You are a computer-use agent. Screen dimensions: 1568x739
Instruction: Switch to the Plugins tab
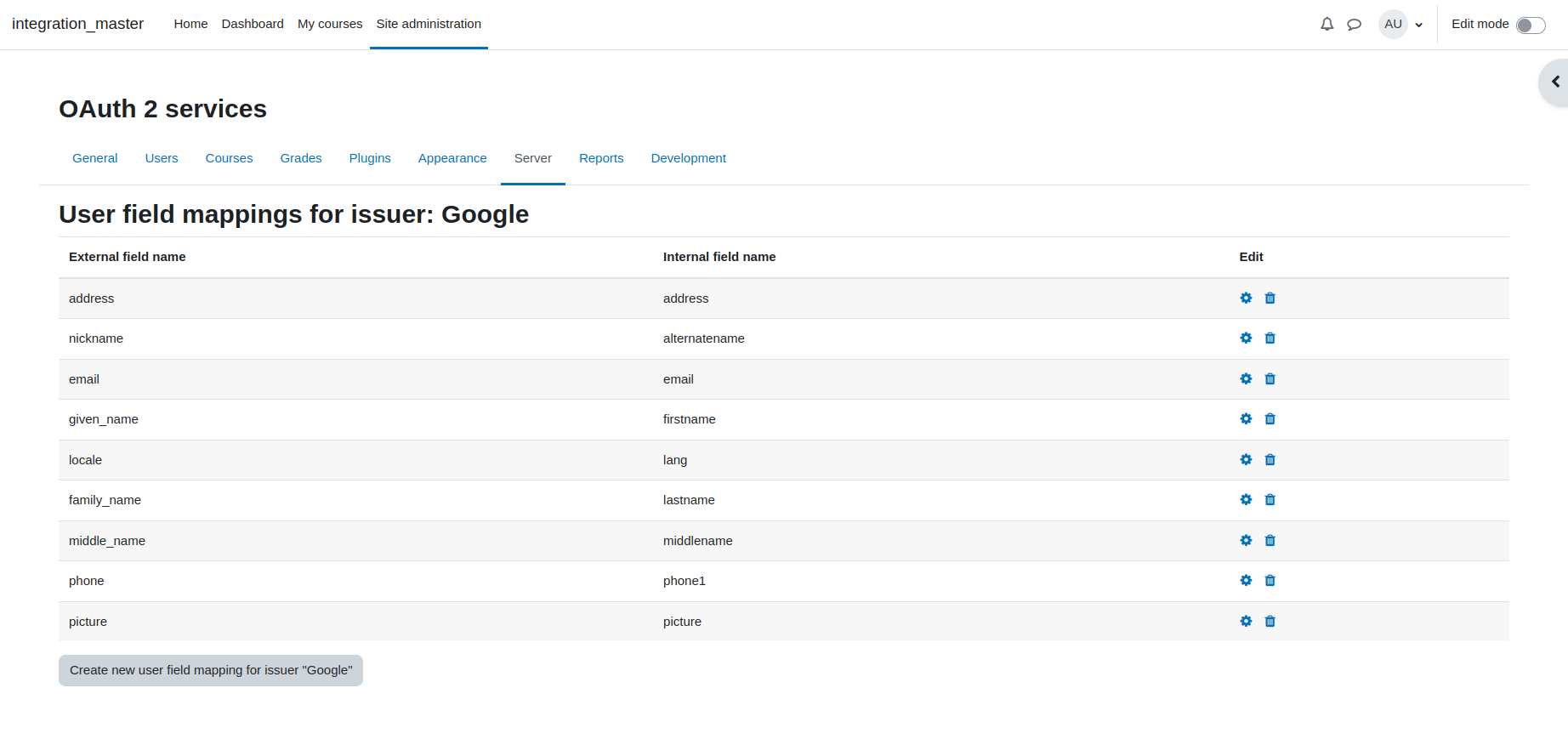click(370, 158)
